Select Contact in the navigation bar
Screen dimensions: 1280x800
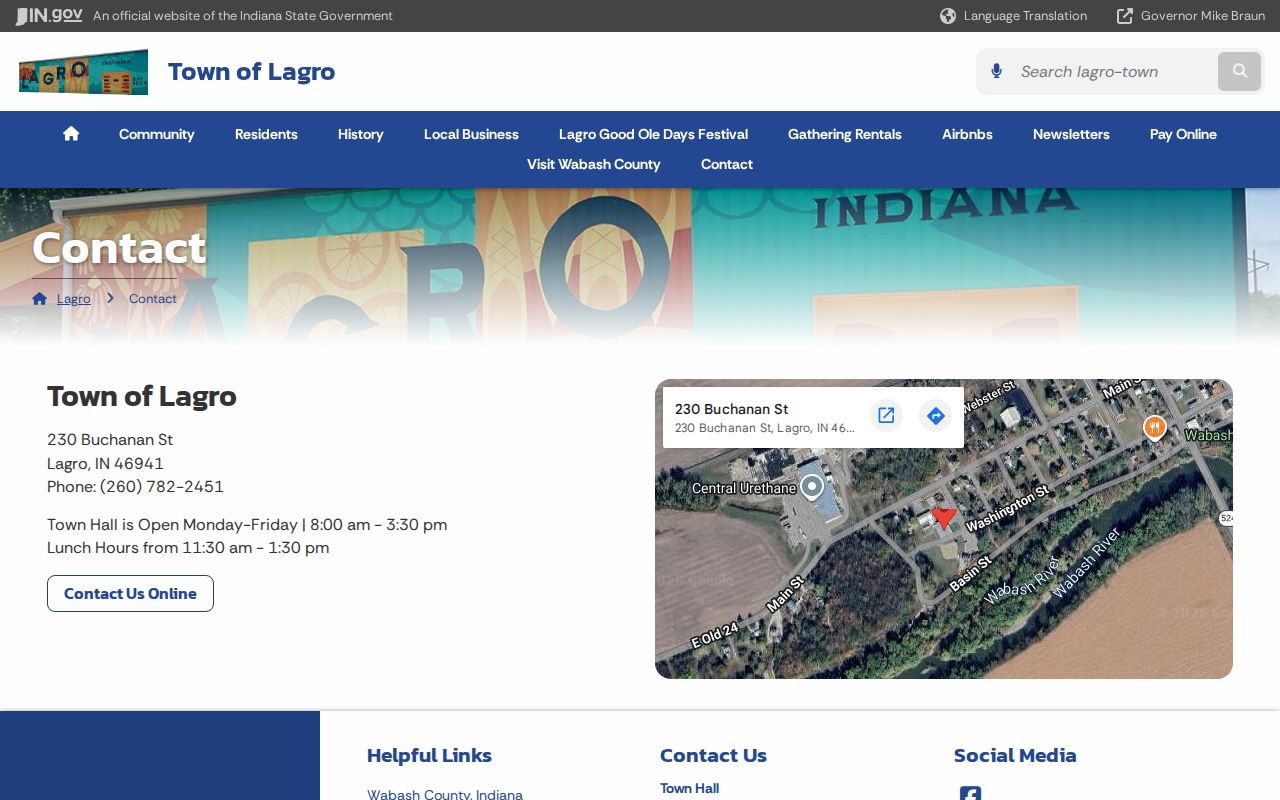tap(727, 164)
